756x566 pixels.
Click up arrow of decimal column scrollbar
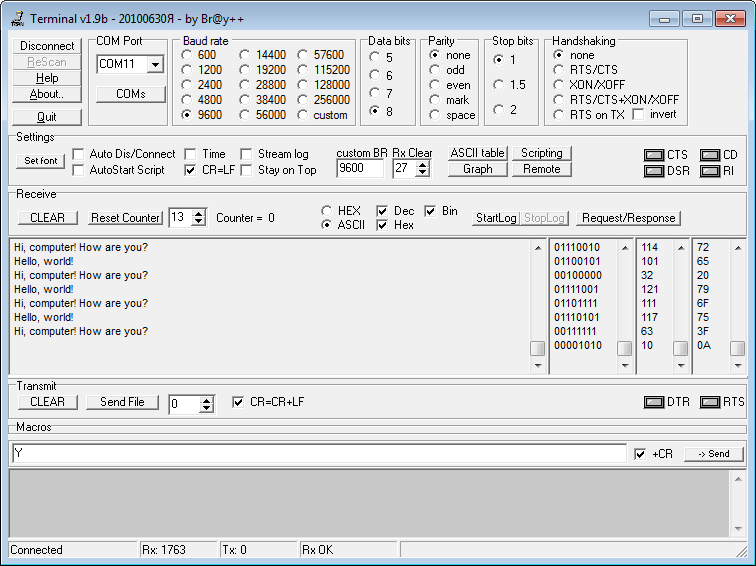tap(681, 248)
